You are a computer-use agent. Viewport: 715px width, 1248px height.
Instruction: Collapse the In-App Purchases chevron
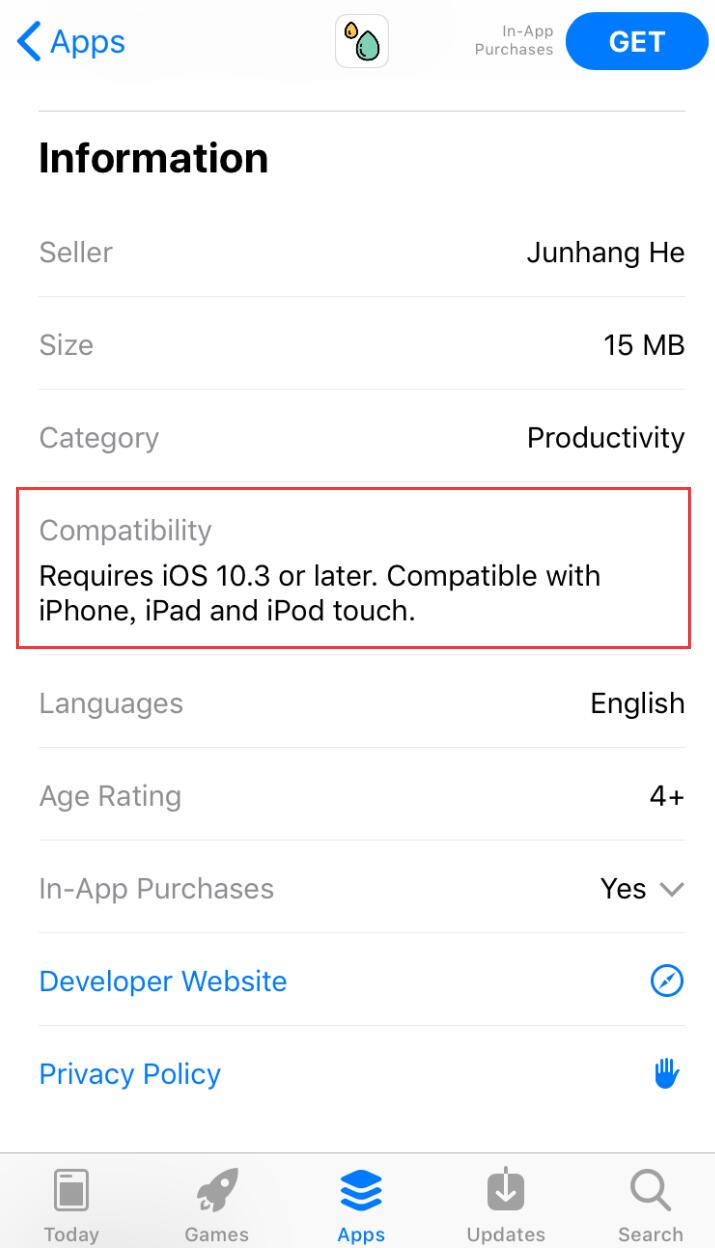pos(672,889)
